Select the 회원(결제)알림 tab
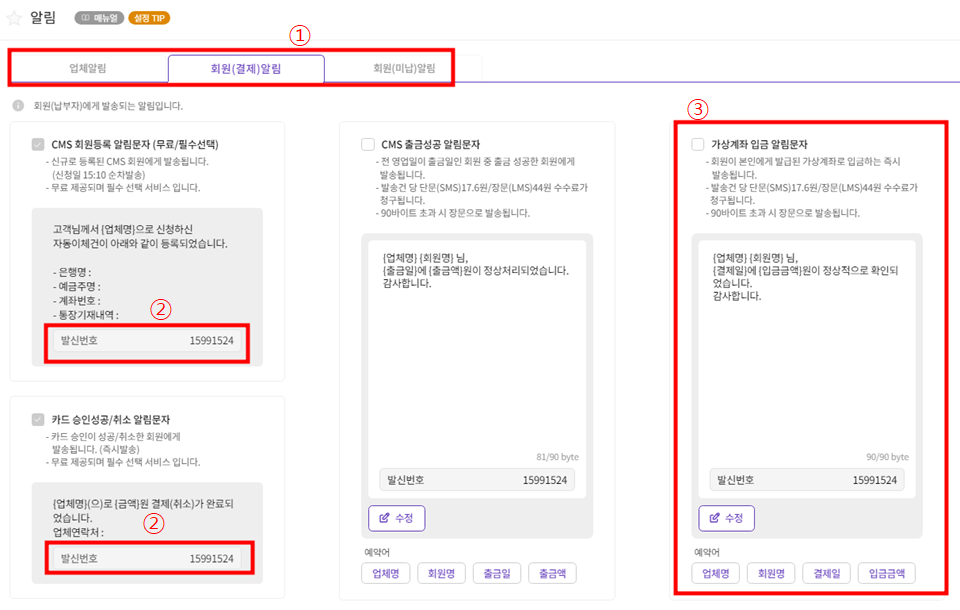The width and height of the screenshot is (960, 610). tap(246, 69)
